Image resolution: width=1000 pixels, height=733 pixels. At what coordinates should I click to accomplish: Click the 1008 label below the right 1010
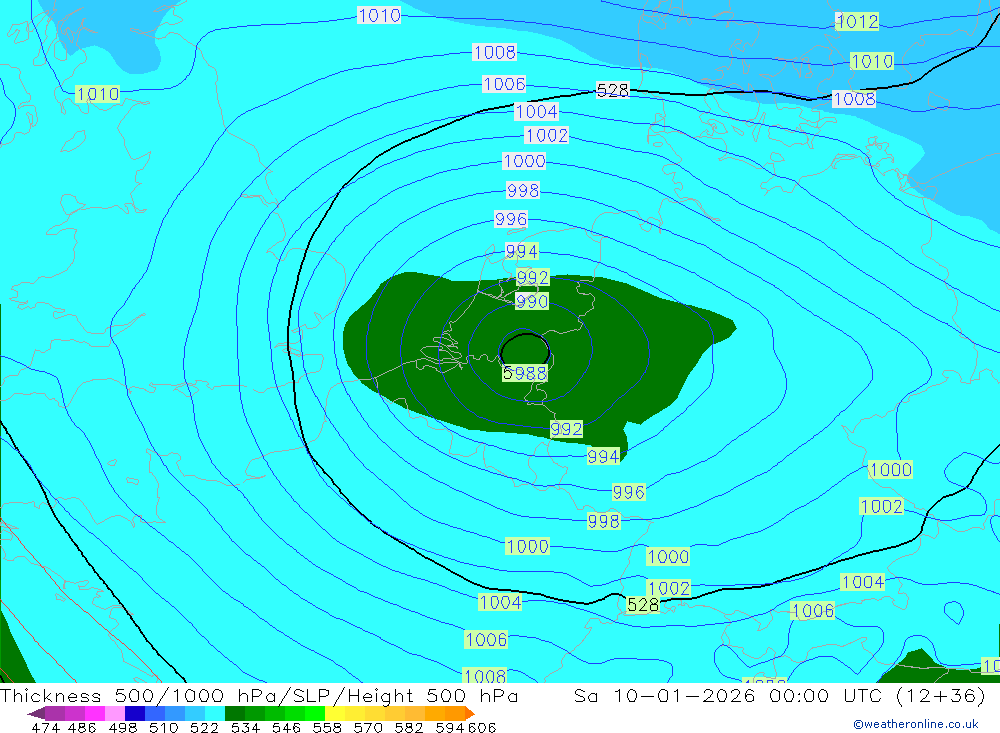[x=855, y=99]
